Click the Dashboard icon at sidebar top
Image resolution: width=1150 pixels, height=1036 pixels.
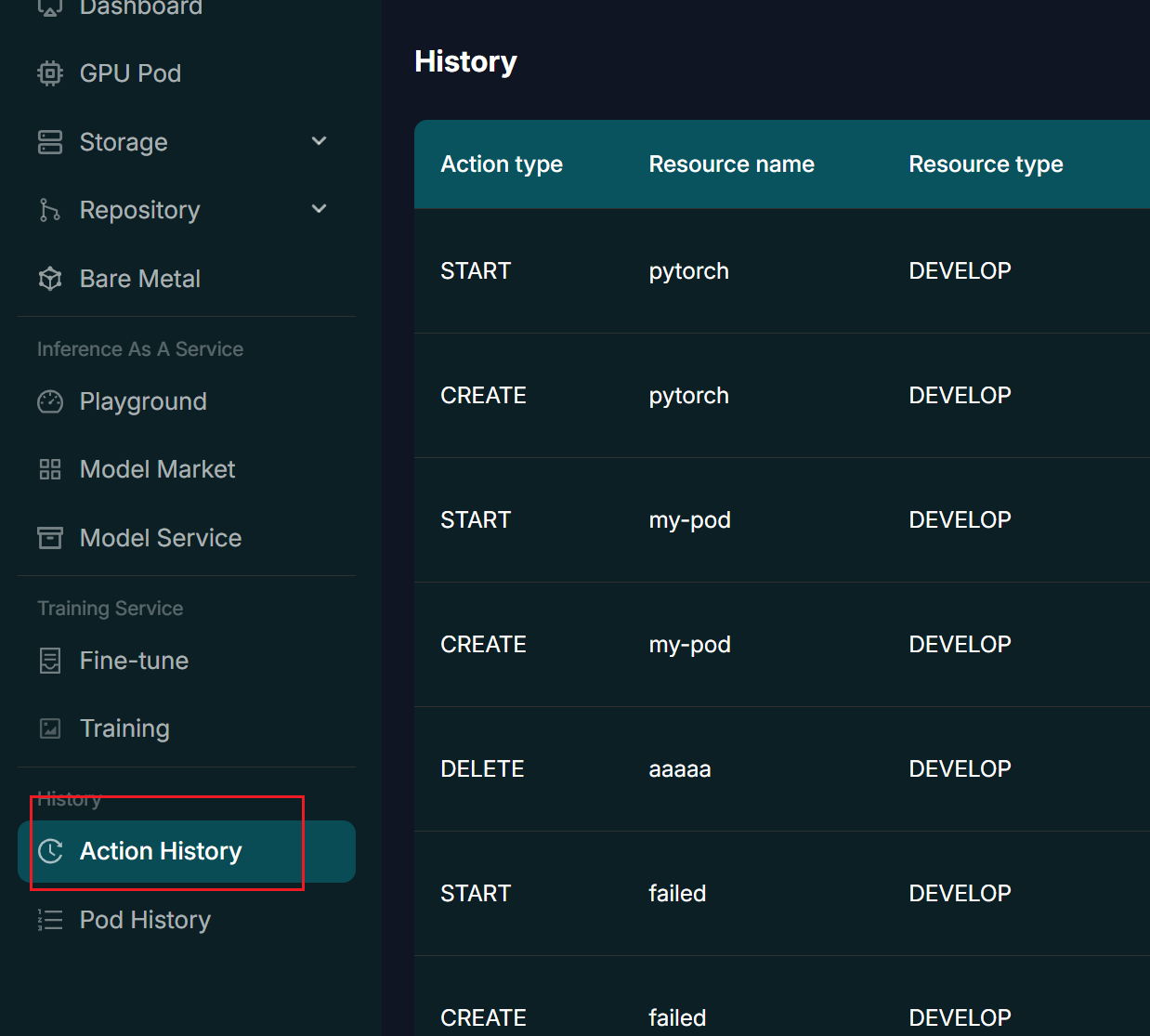[49, 7]
